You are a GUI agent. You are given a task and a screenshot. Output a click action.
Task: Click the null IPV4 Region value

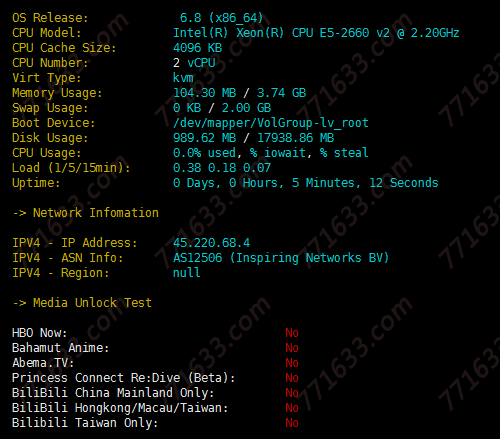tap(186, 273)
